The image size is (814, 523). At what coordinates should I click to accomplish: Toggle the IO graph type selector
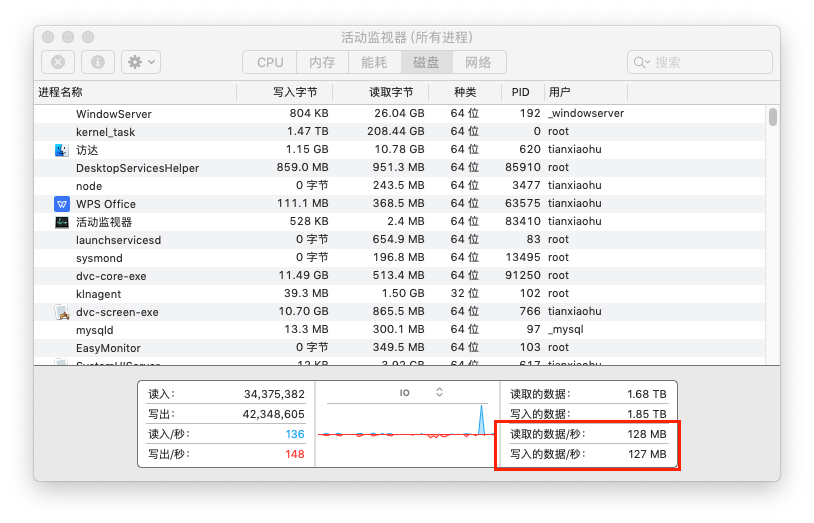(x=439, y=392)
